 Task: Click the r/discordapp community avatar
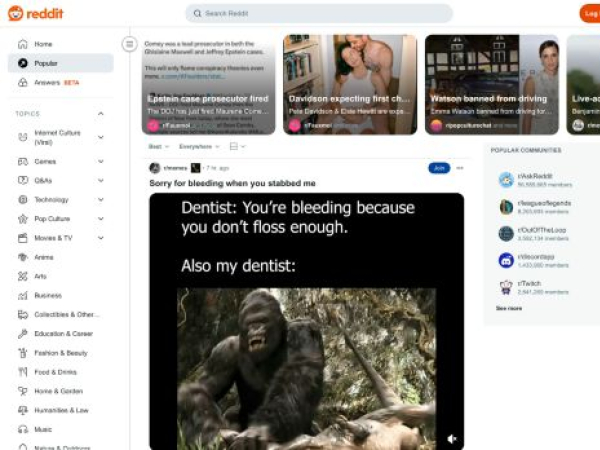point(506,261)
